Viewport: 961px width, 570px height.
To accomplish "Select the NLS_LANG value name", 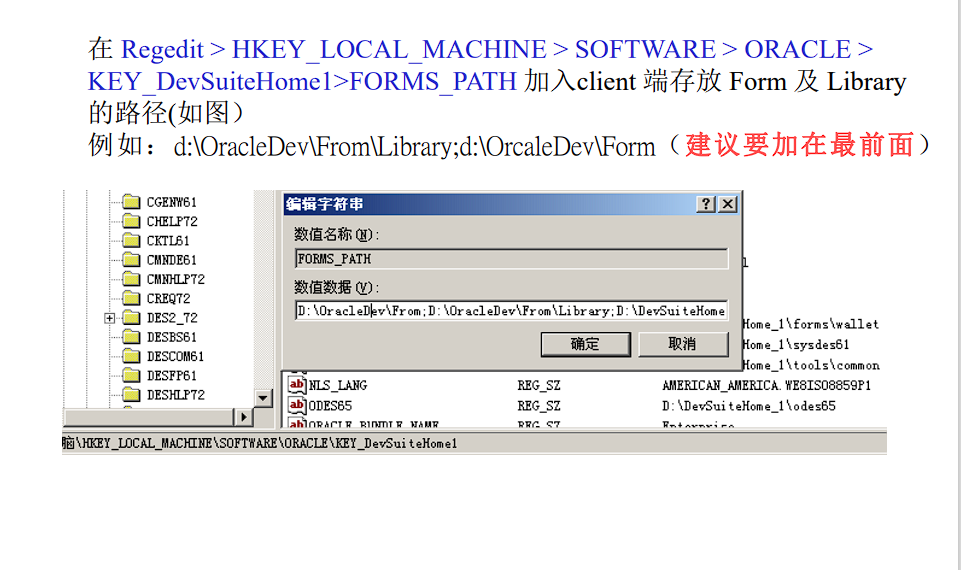I will (338, 385).
